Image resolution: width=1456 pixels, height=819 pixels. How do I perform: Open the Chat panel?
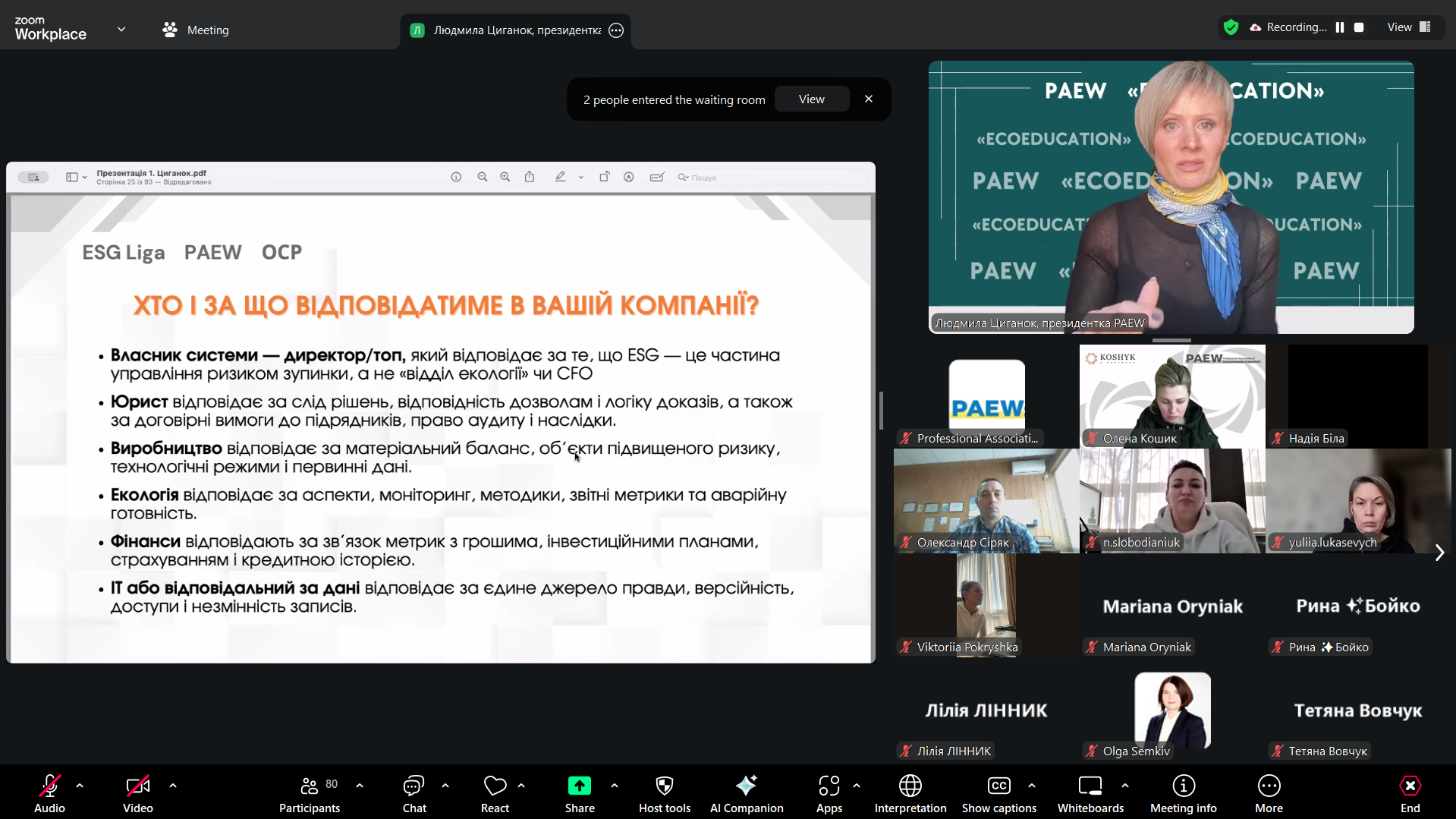(x=414, y=793)
